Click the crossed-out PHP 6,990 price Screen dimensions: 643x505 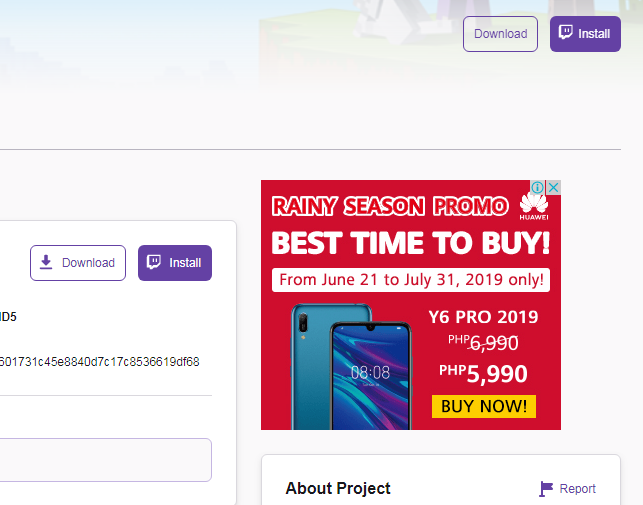pyautogui.click(x=483, y=343)
